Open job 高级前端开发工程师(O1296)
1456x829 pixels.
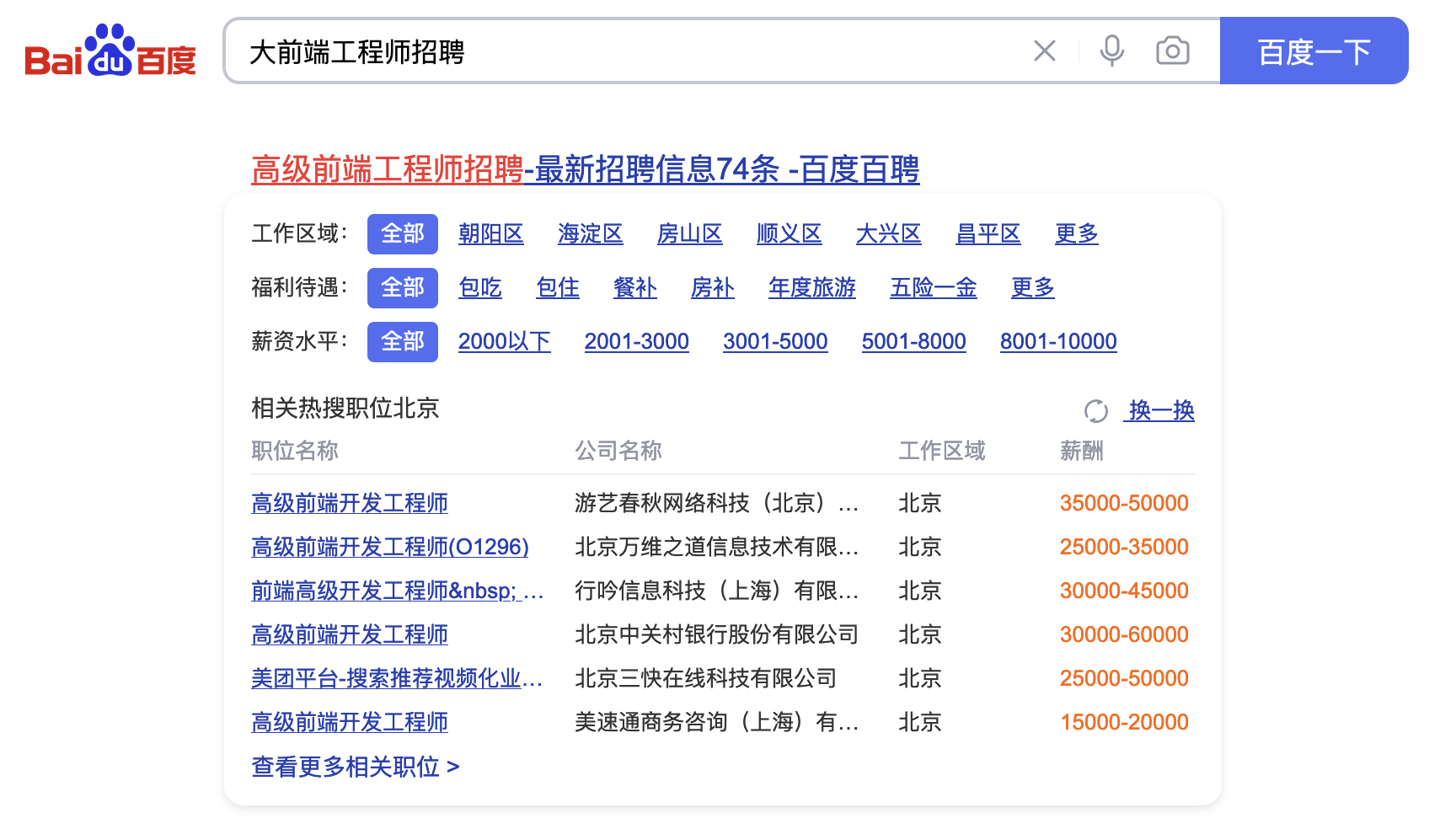pos(389,548)
